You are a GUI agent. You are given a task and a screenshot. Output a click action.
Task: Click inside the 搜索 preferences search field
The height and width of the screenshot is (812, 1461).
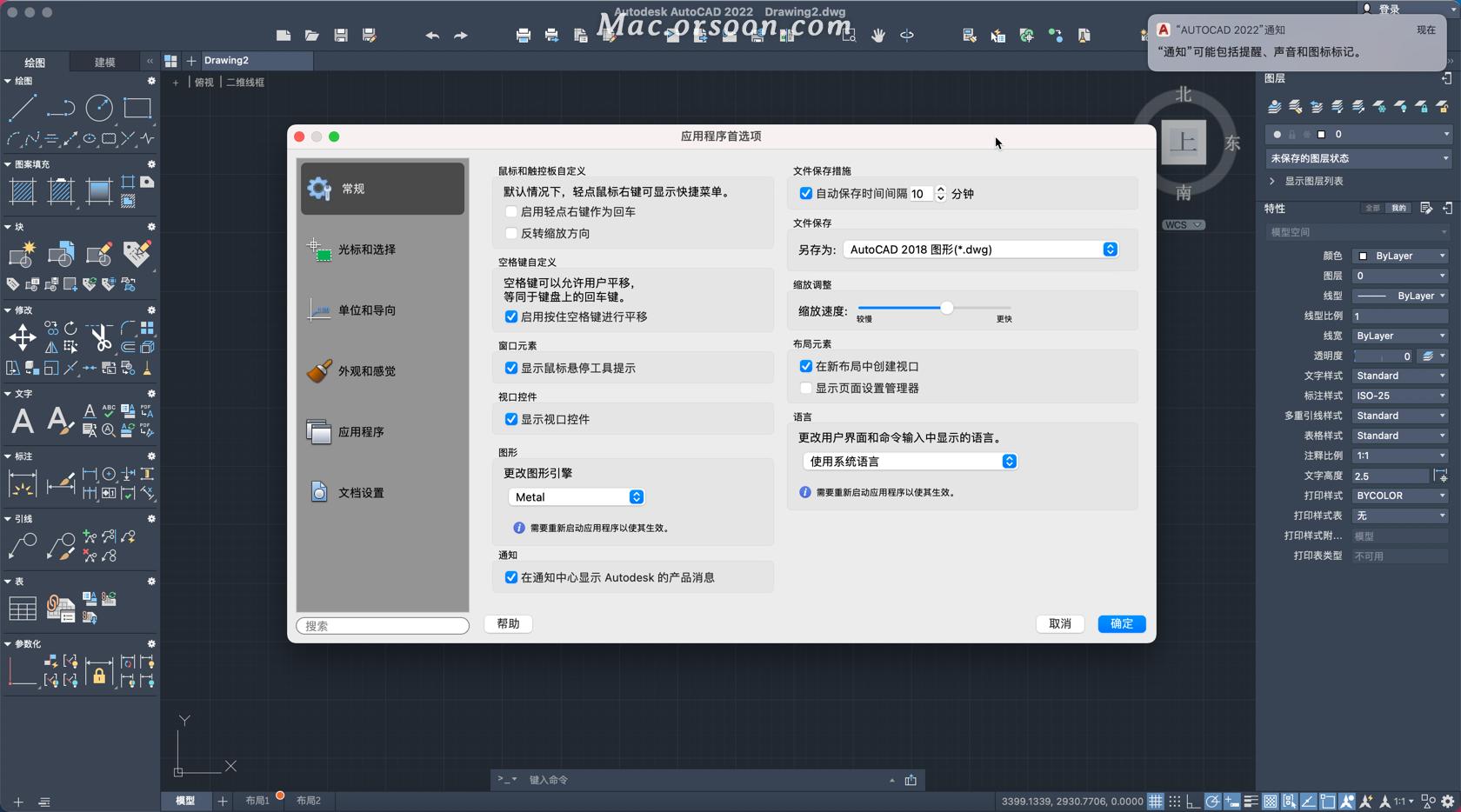click(x=381, y=625)
